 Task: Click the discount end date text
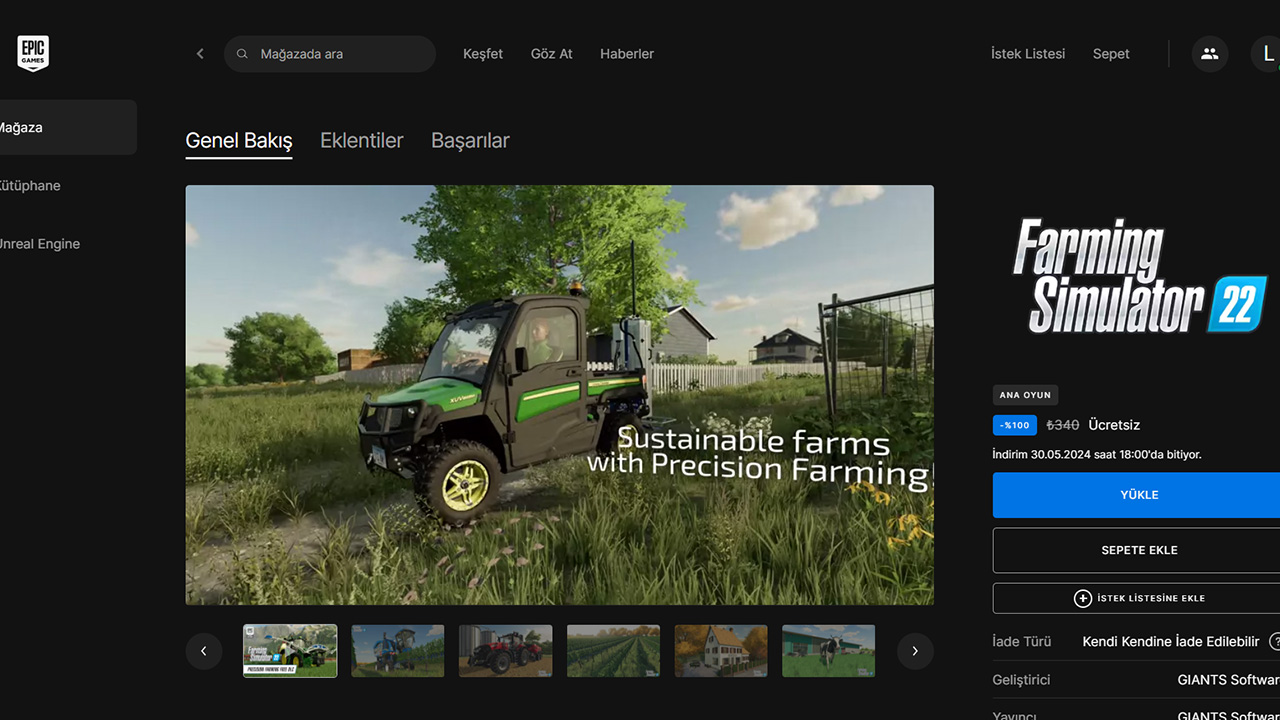(x=1097, y=454)
